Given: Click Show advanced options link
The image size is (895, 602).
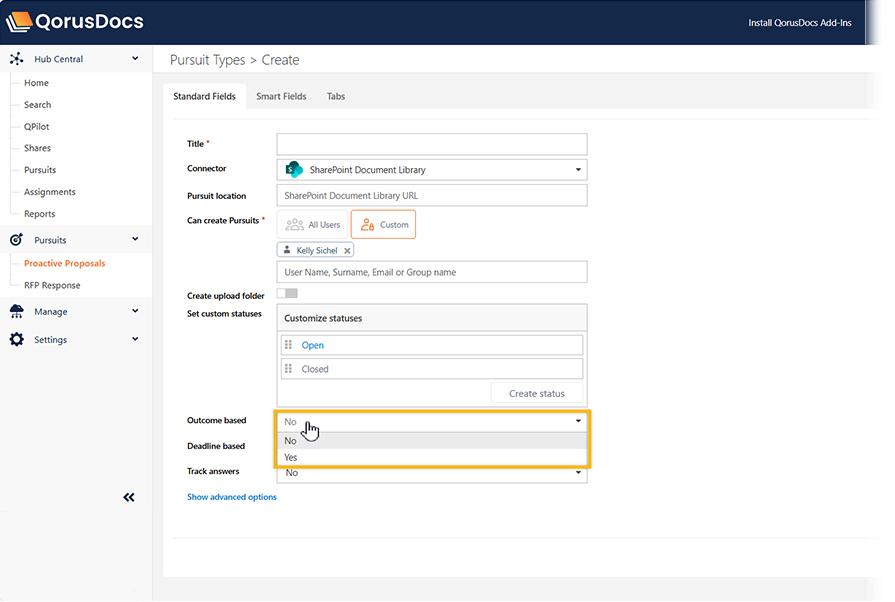Looking at the screenshot, I should 232,497.
